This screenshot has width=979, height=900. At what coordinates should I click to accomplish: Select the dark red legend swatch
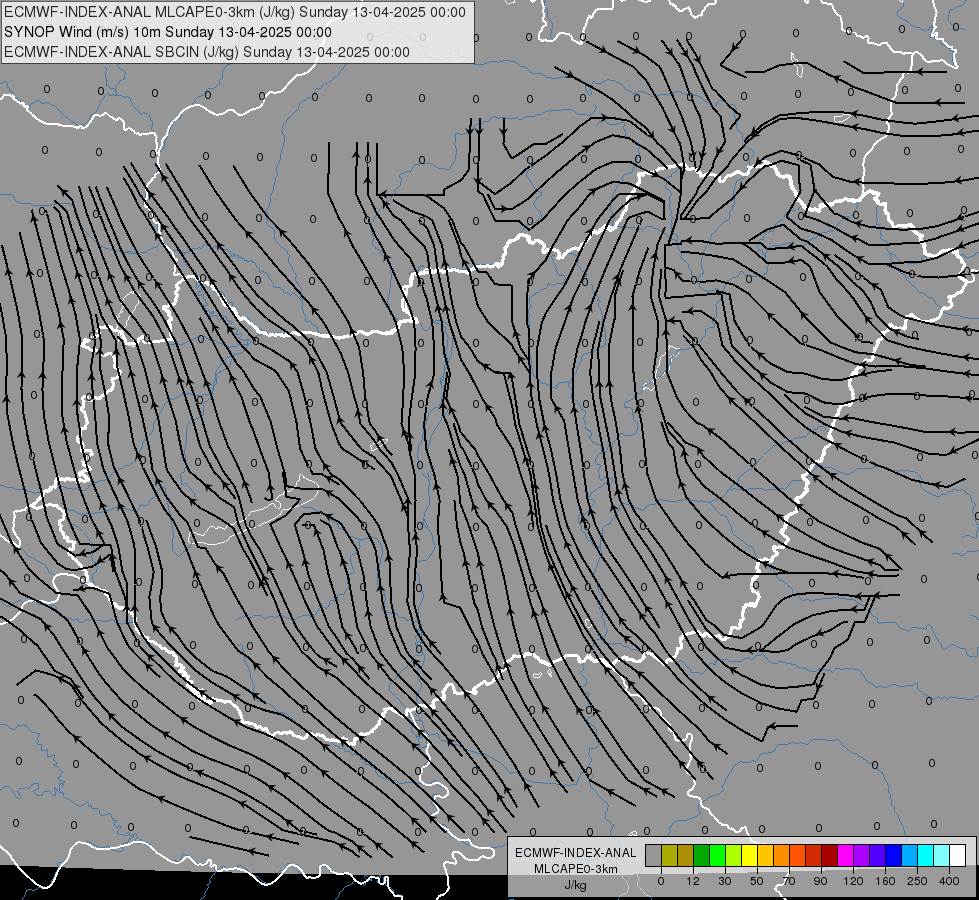point(830,855)
